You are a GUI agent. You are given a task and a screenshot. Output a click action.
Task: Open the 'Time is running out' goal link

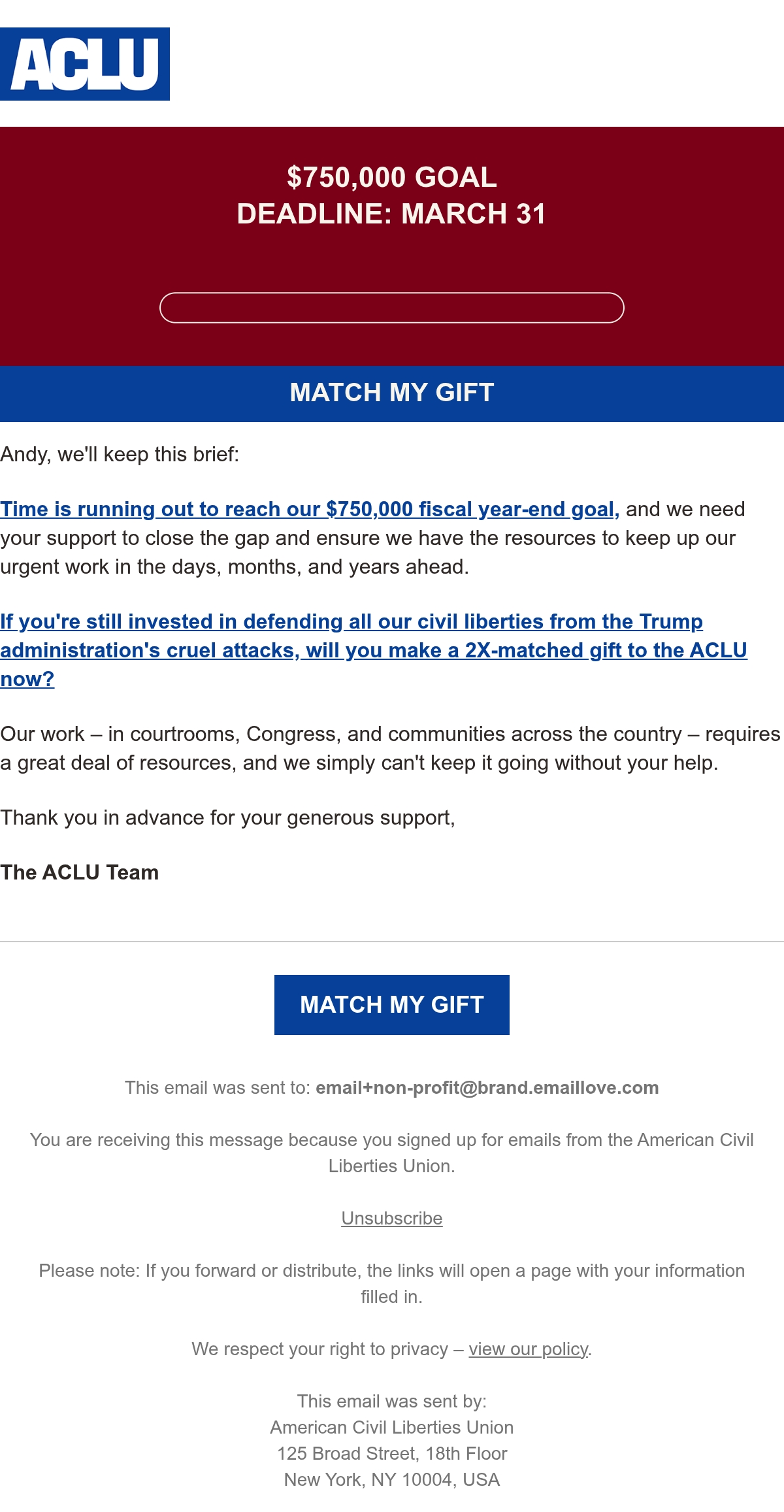pyautogui.click(x=310, y=509)
